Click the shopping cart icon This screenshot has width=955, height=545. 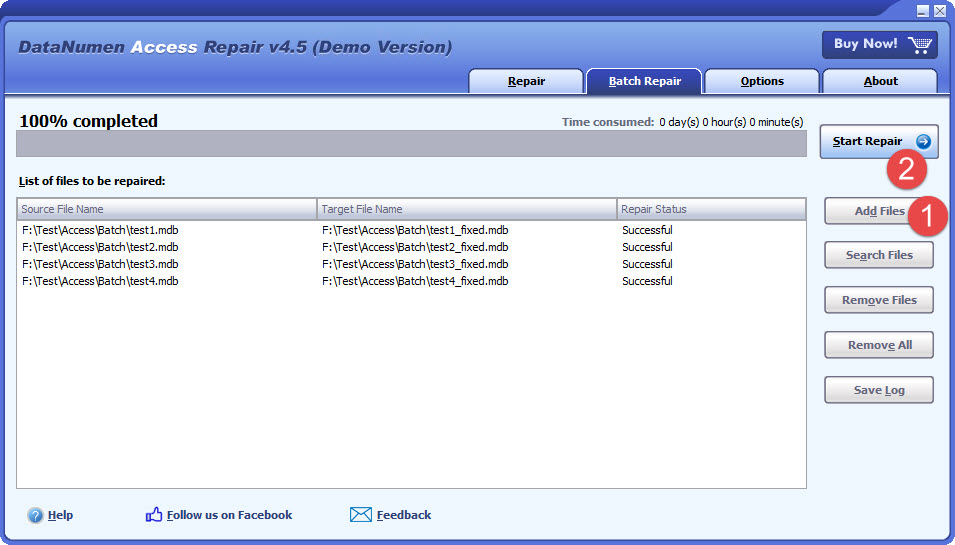coord(921,44)
